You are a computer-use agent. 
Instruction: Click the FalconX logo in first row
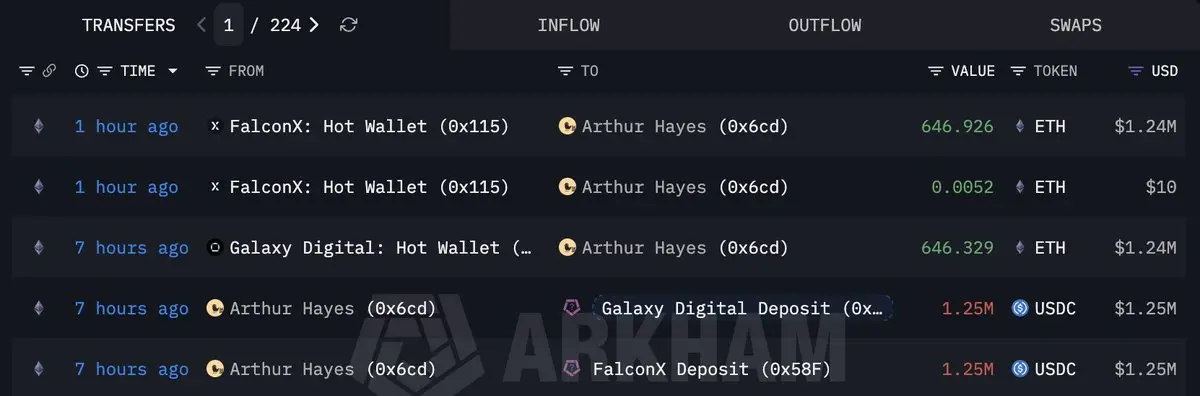pos(214,126)
